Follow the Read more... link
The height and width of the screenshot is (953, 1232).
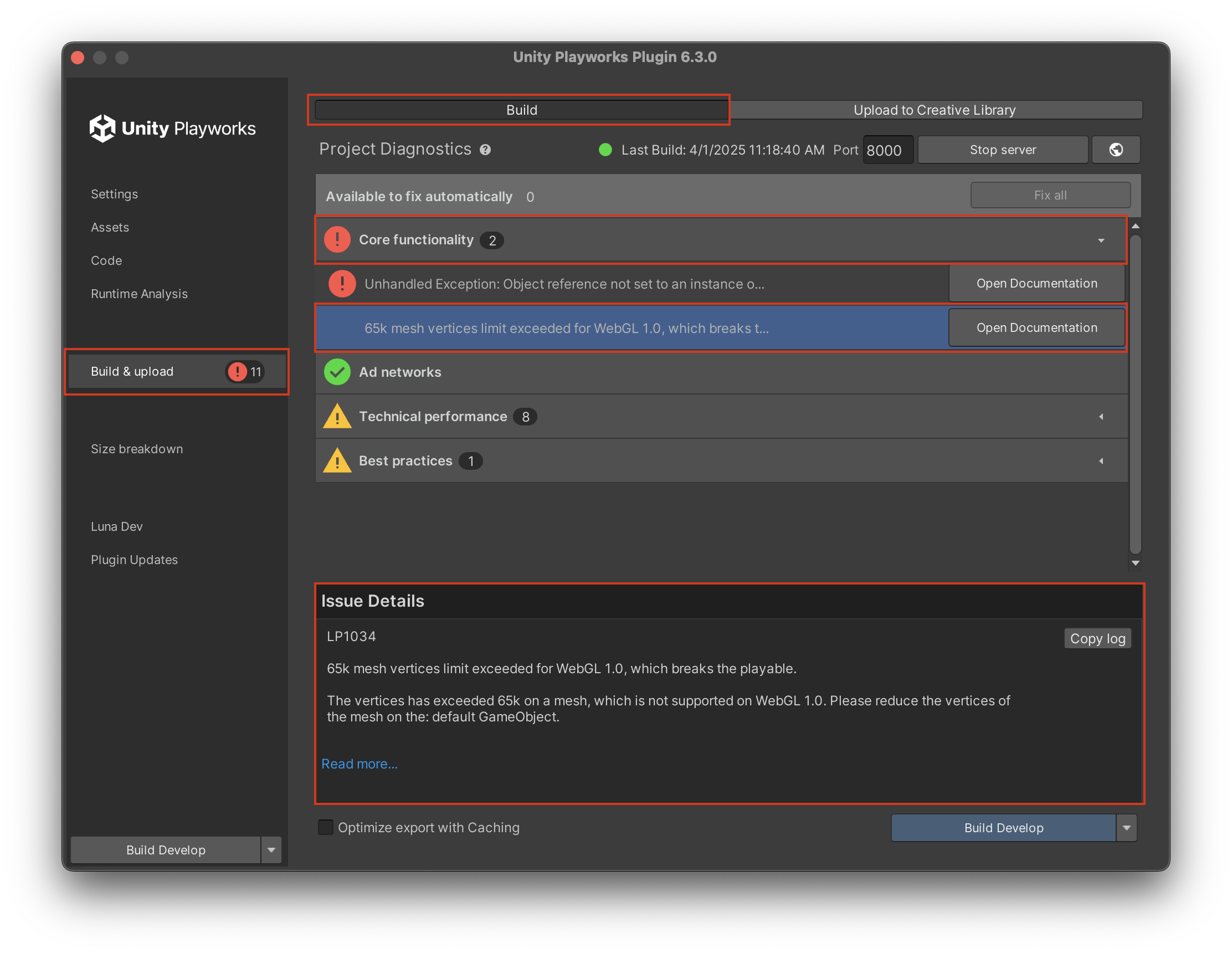[x=360, y=764]
